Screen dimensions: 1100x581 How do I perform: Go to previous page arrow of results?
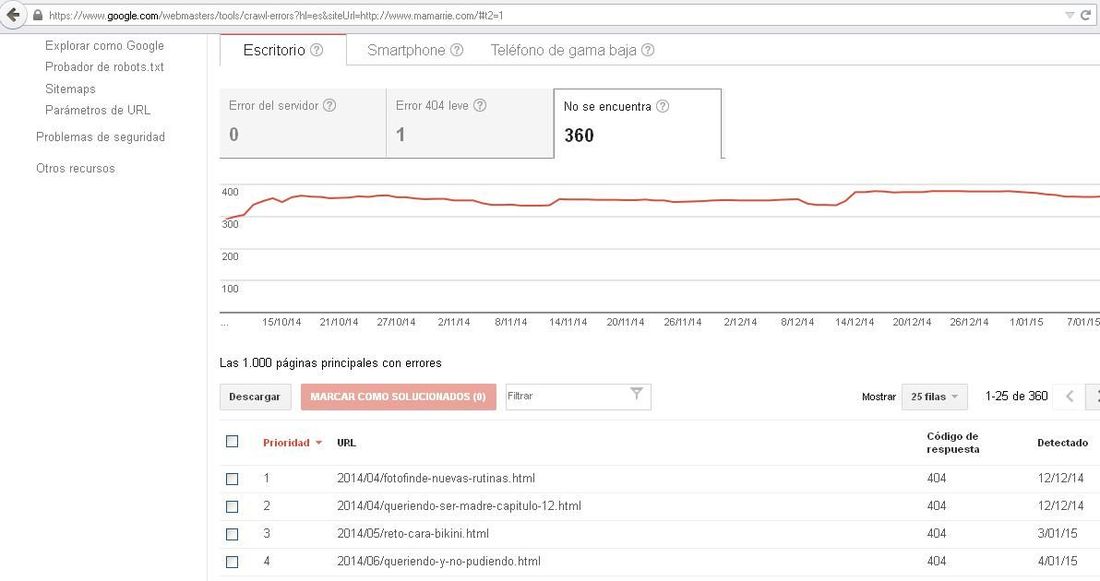pos(1070,396)
